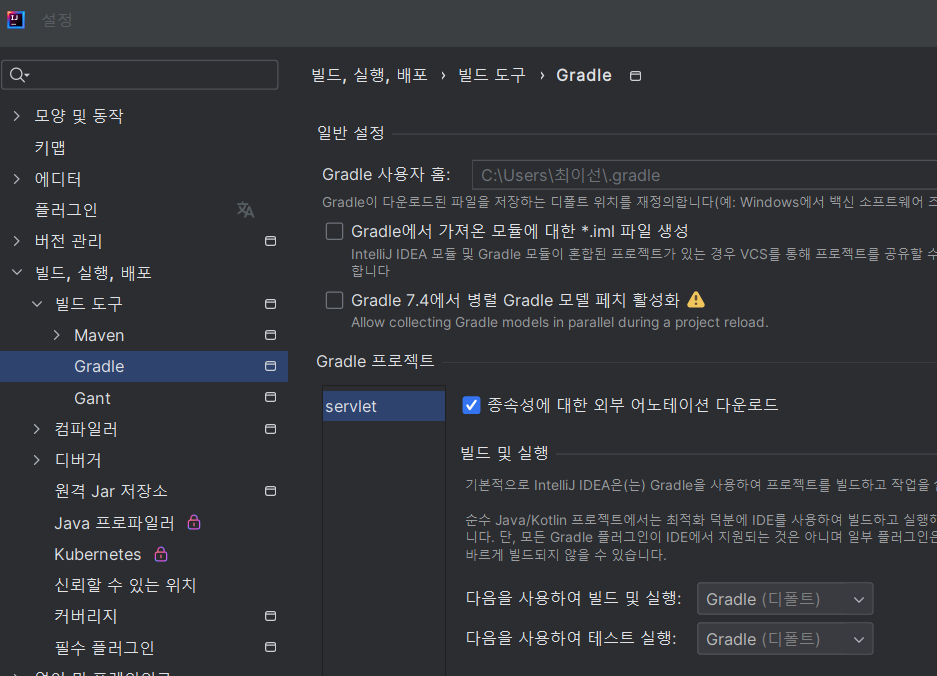Image resolution: width=937 pixels, height=676 pixels.
Task: Click 디버거 tree label
Action: 78,460
